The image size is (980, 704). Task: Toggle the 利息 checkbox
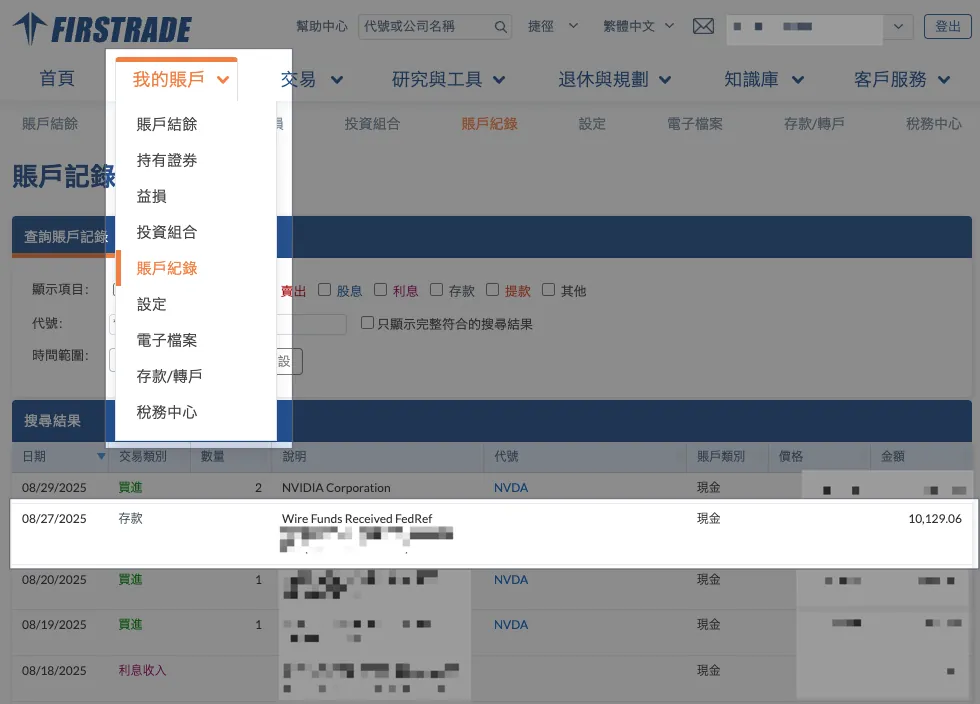coord(381,290)
